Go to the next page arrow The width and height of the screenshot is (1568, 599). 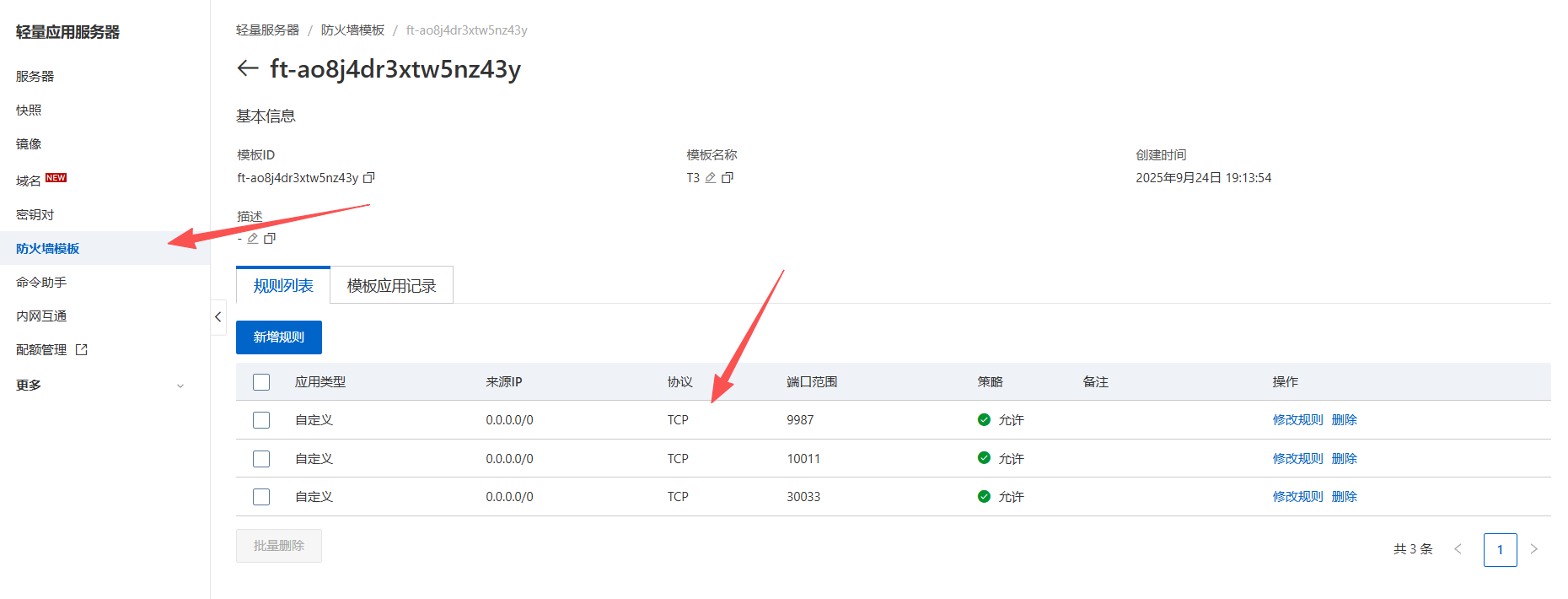click(1533, 549)
